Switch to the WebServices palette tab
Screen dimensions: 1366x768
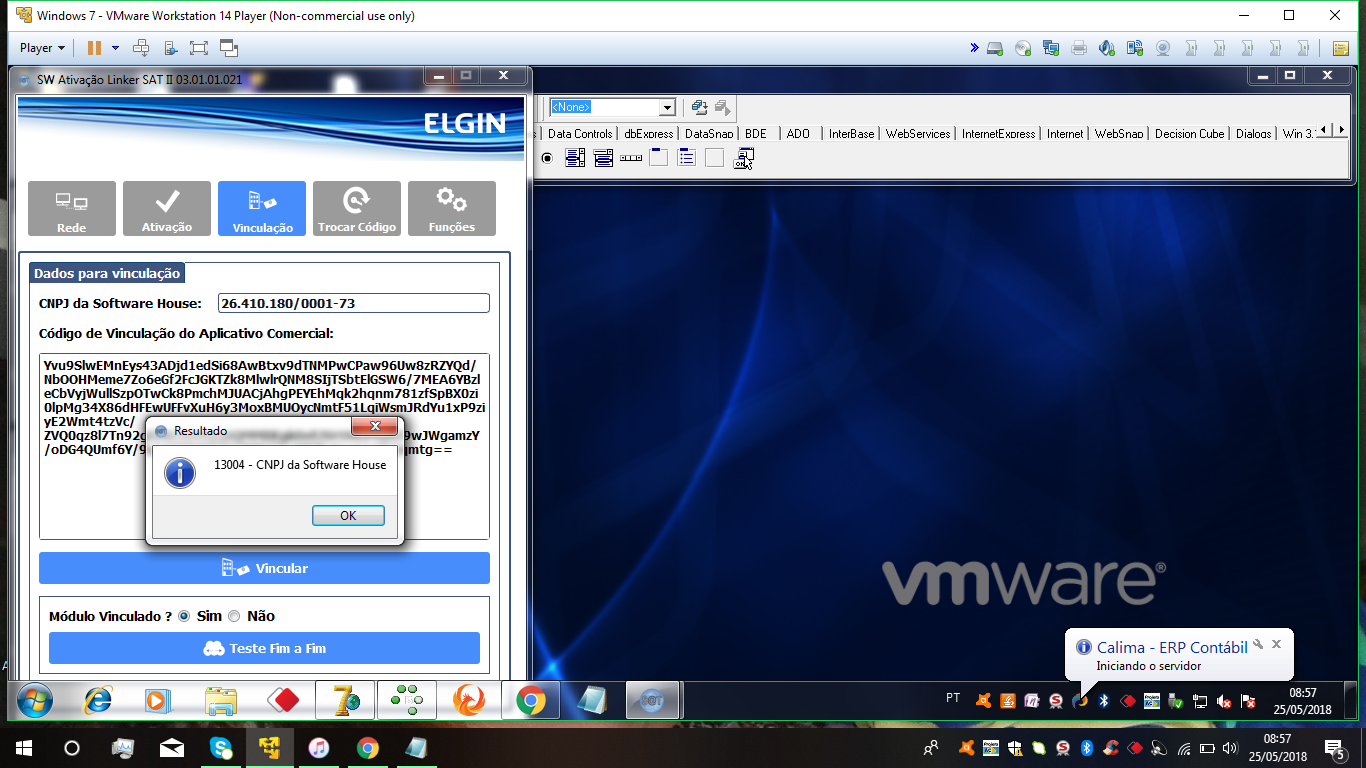point(917,134)
